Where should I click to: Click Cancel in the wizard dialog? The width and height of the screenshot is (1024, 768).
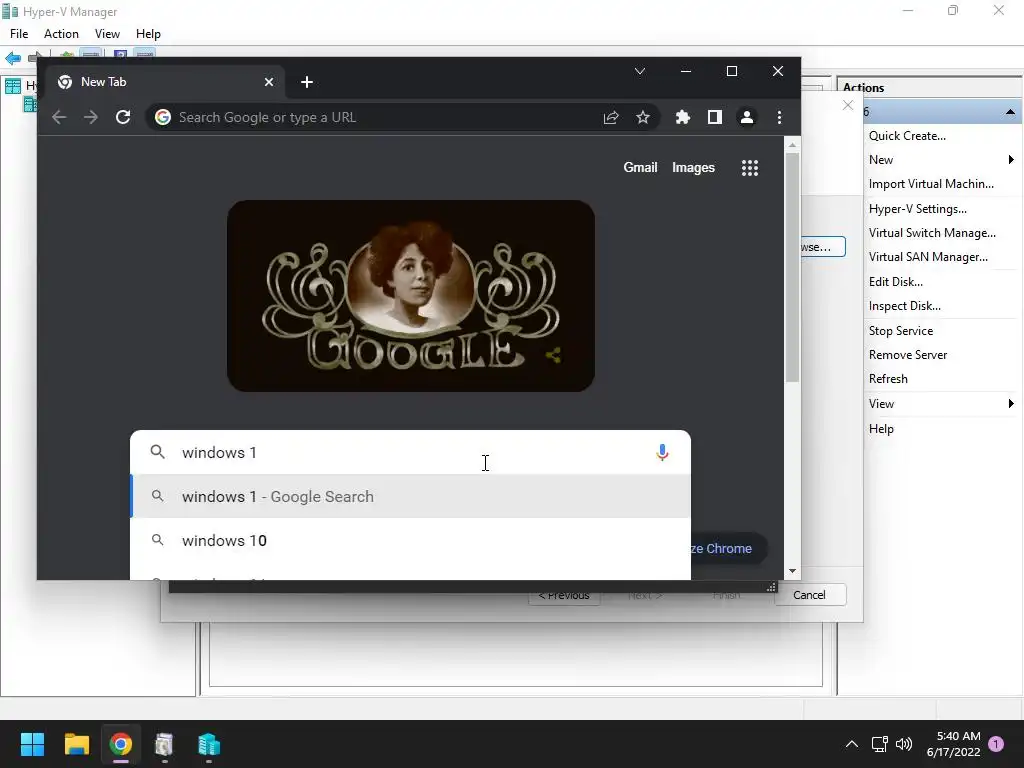pos(809,595)
